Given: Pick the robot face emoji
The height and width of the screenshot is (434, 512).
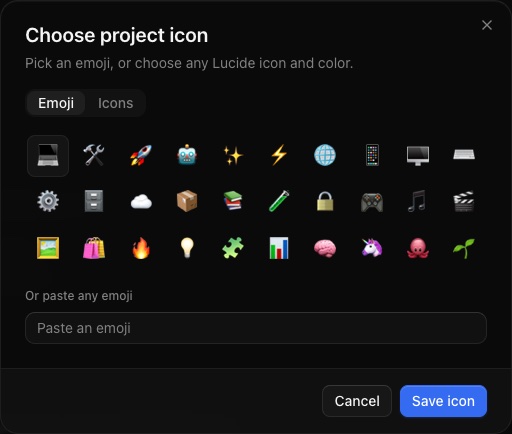Looking at the screenshot, I should click(x=187, y=155).
